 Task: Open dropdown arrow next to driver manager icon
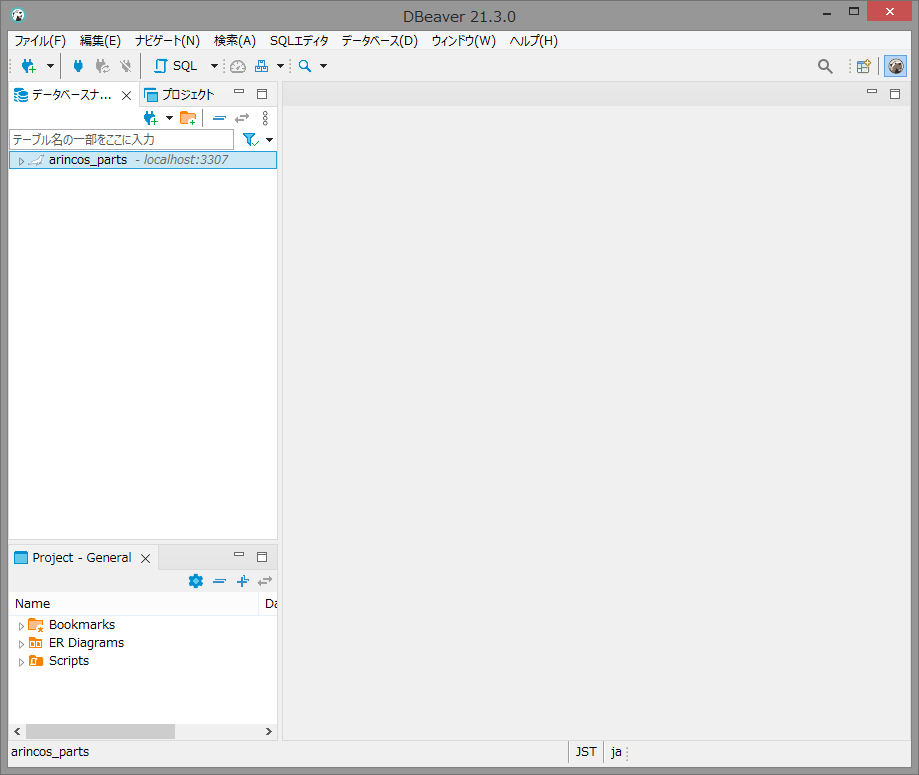coord(281,66)
